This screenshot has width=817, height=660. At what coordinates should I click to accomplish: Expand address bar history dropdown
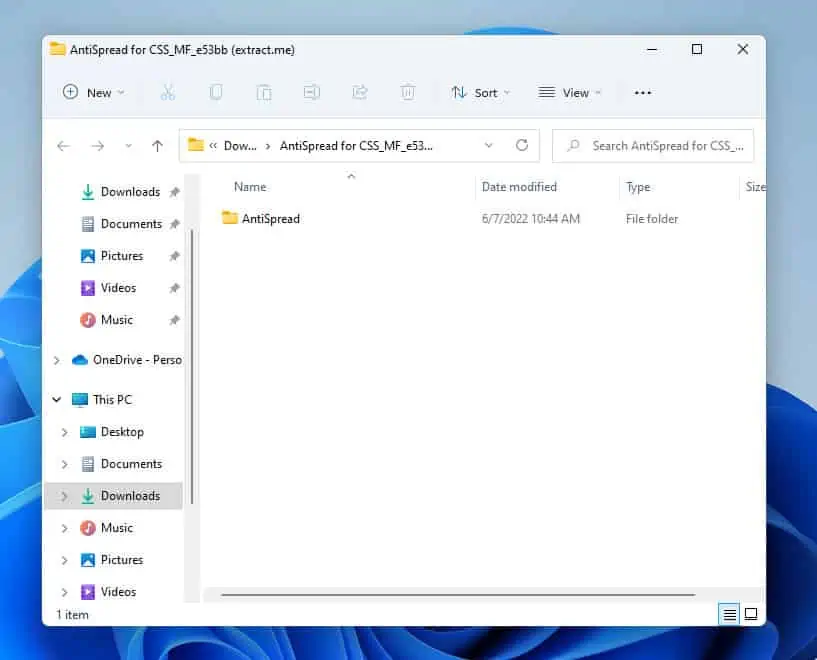tap(488, 145)
